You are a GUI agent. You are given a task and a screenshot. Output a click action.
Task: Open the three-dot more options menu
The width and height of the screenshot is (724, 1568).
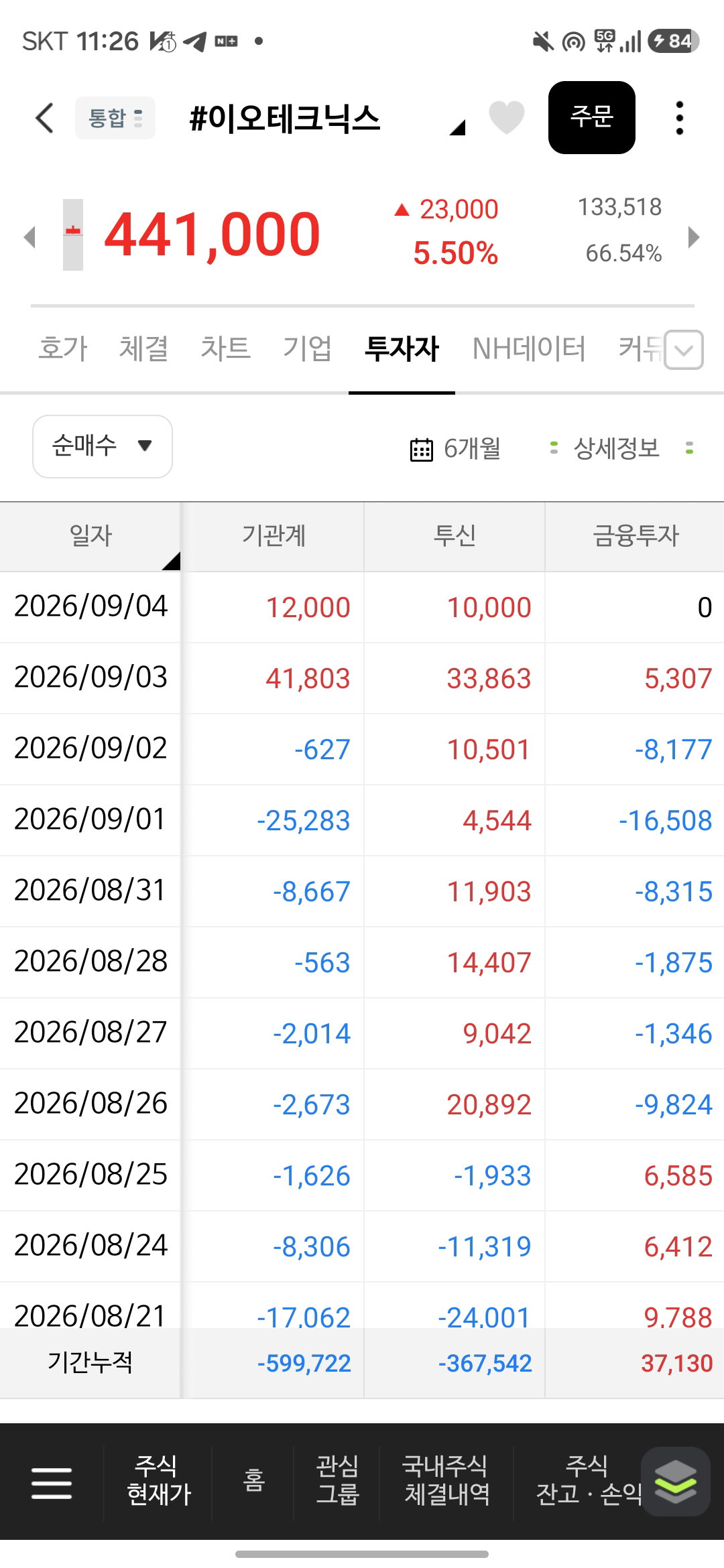click(680, 118)
